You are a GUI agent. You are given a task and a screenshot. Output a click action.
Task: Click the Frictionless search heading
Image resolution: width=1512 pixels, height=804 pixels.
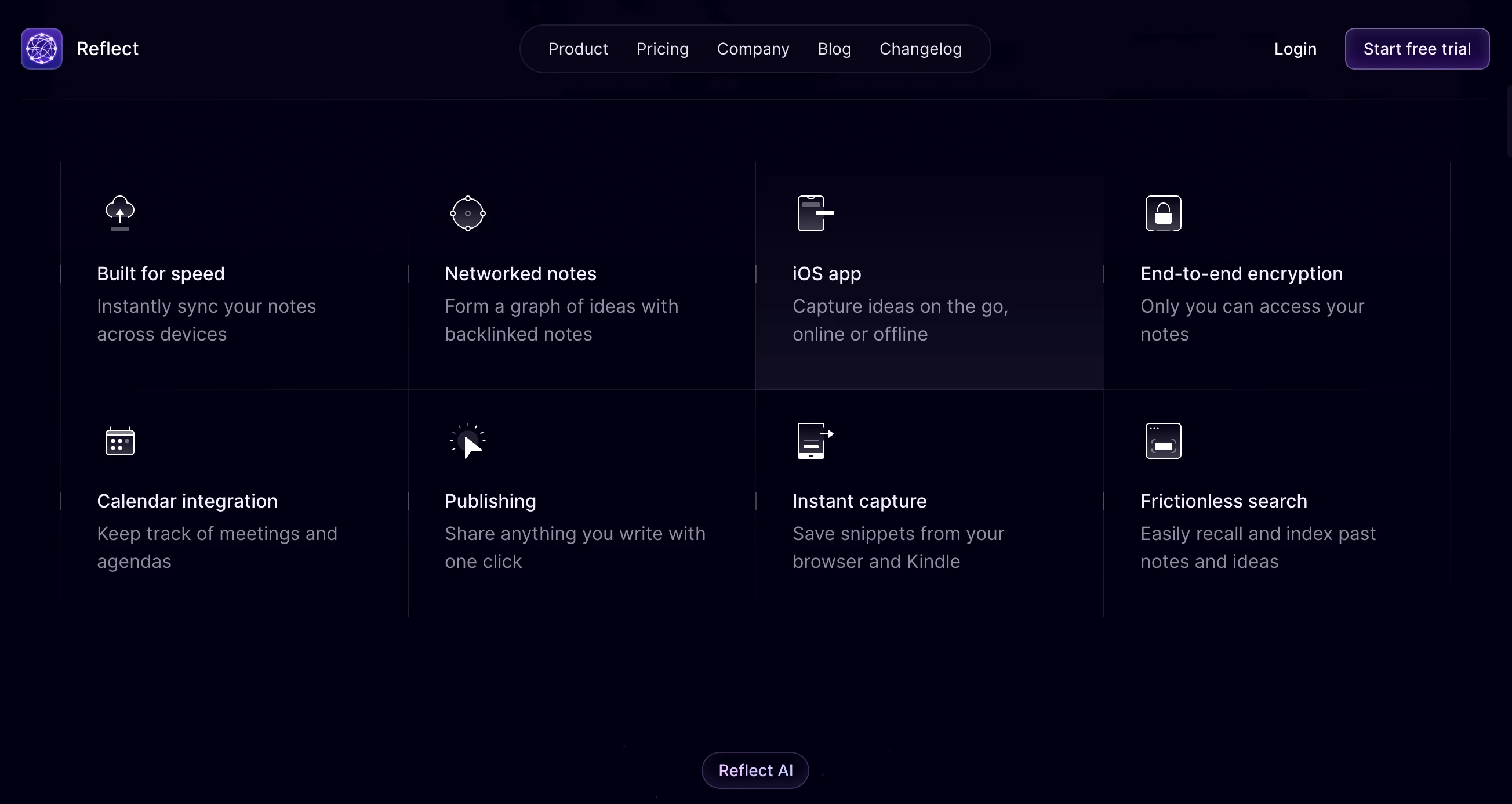1223,501
